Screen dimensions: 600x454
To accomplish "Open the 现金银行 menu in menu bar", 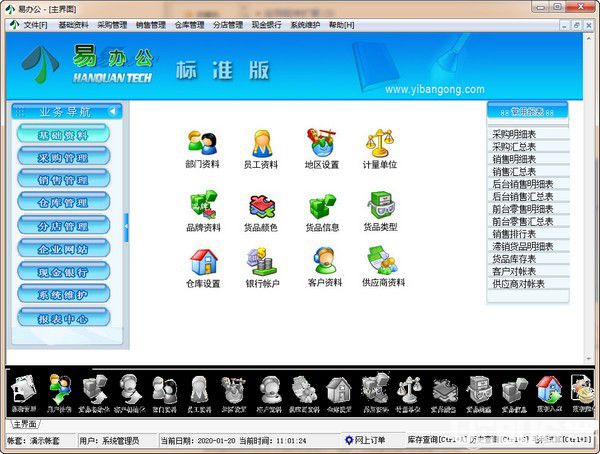I will tap(266, 25).
